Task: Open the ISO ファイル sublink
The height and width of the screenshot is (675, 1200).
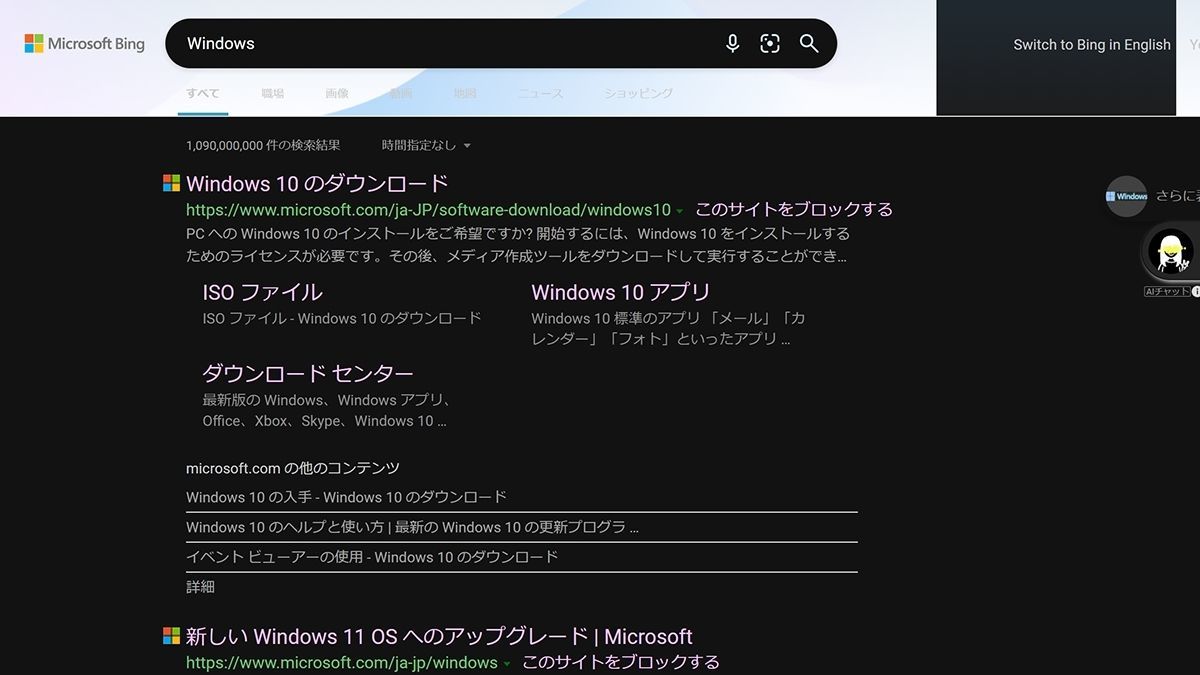Action: pos(263,292)
